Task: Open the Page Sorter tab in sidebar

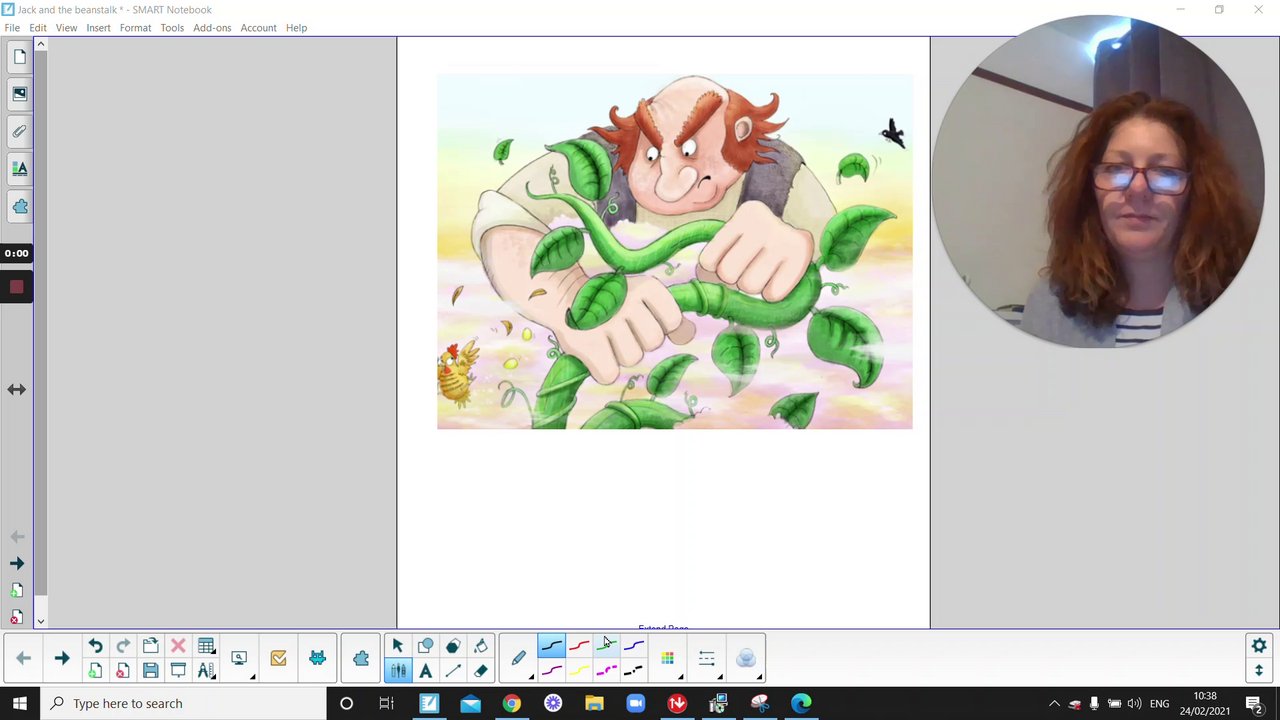Action: (x=19, y=57)
